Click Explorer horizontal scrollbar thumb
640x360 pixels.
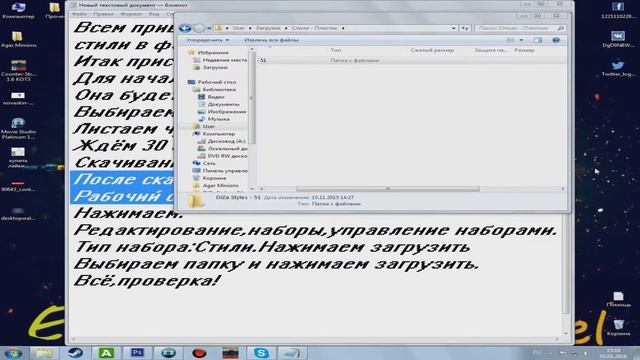click(387, 189)
